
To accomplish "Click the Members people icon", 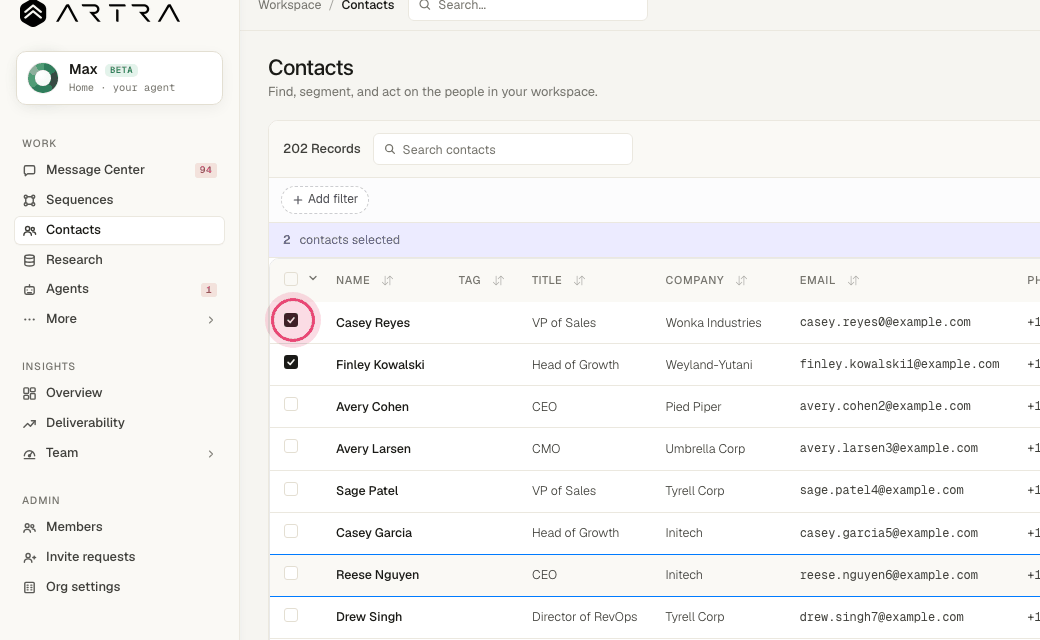I will click(x=29, y=528).
